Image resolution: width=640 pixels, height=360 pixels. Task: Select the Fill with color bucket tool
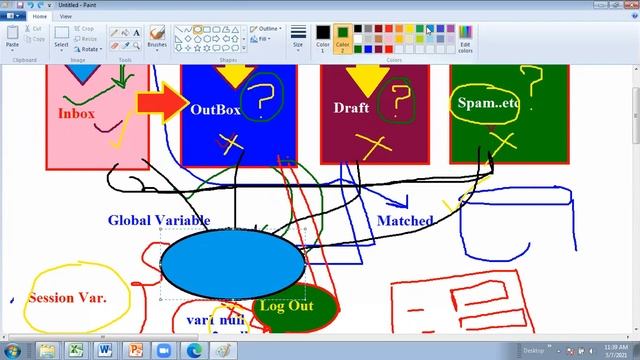pos(125,32)
